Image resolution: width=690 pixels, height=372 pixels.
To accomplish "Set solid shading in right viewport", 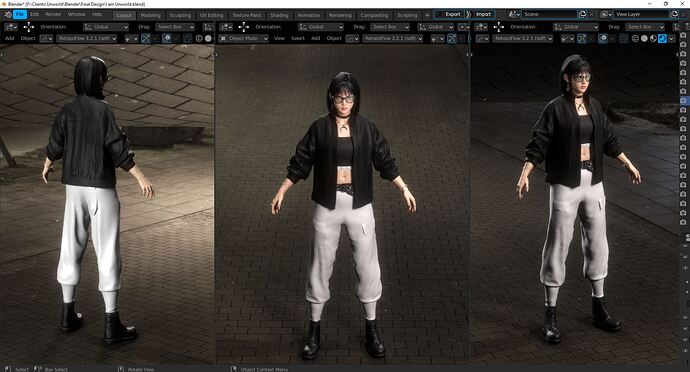I will point(644,38).
